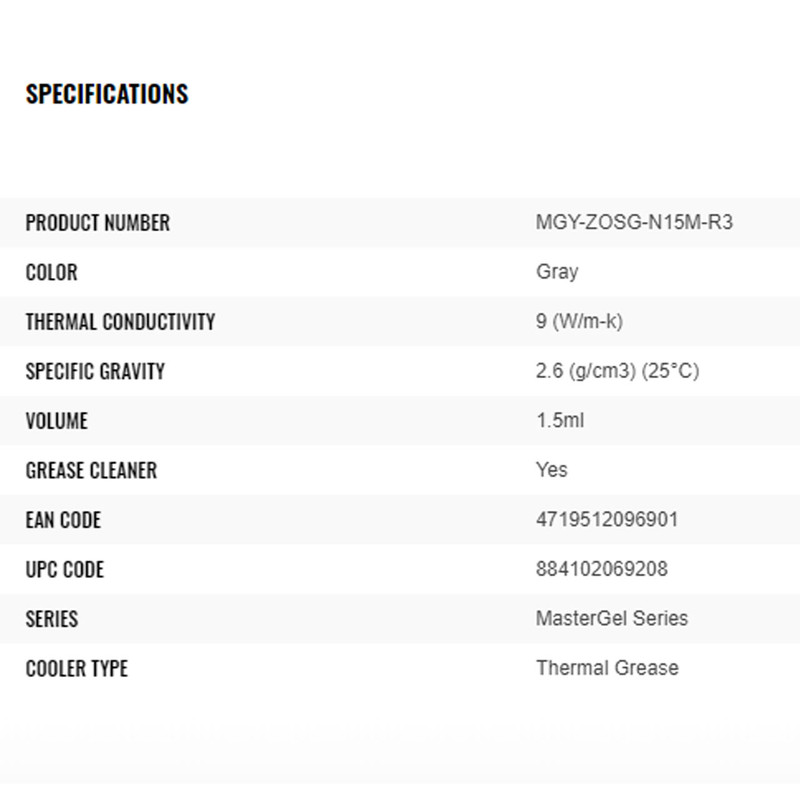
Task: Click the THERMAL CONDUCTIVITY label
Action: pos(120,322)
